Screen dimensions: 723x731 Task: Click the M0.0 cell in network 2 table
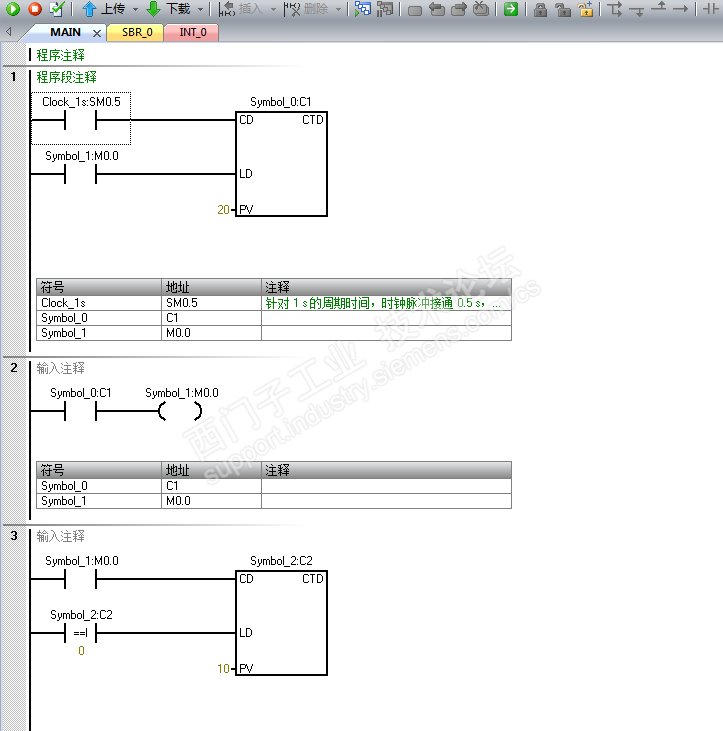tap(211, 501)
